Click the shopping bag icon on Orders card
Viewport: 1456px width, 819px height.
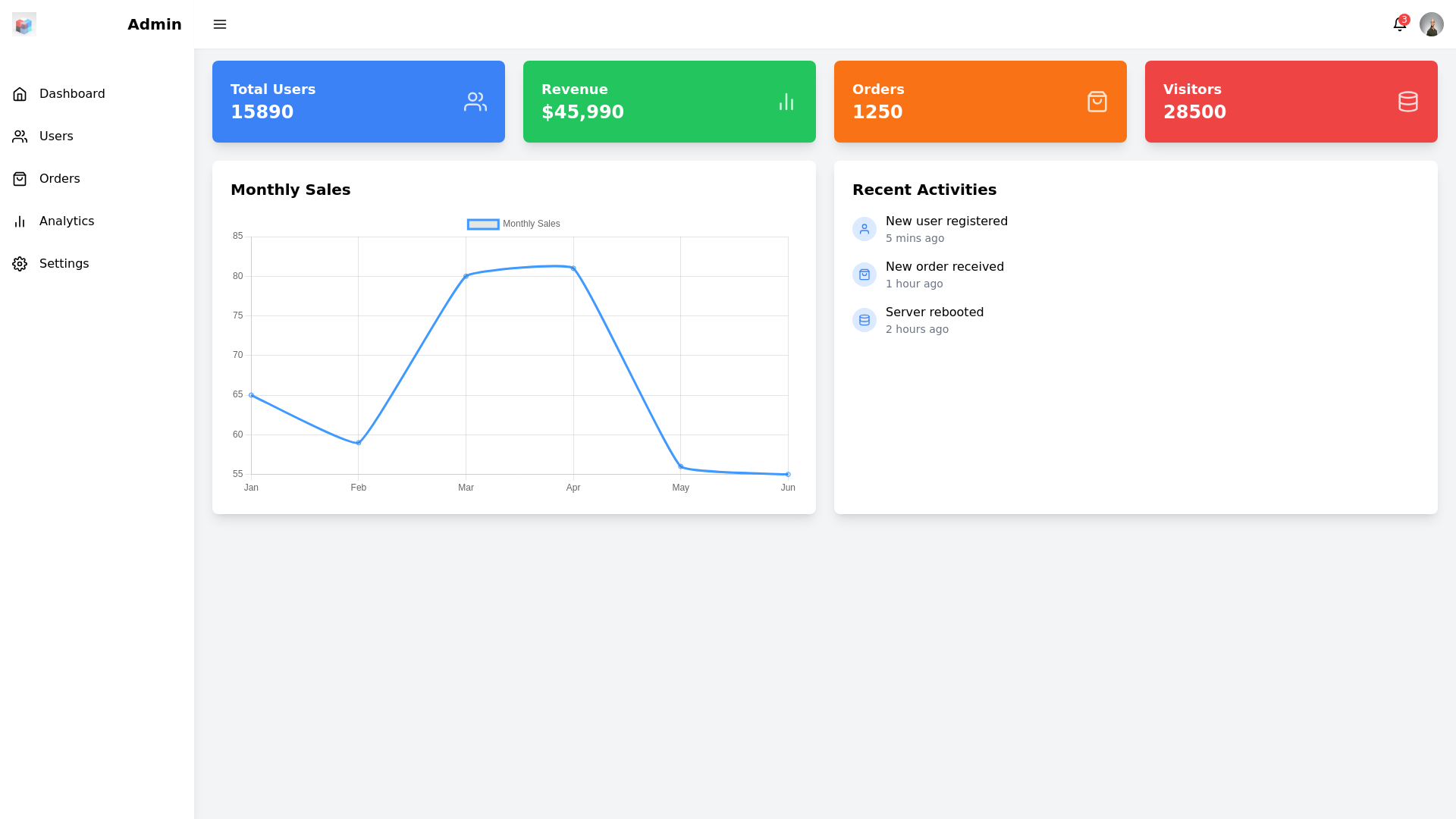(x=1097, y=102)
